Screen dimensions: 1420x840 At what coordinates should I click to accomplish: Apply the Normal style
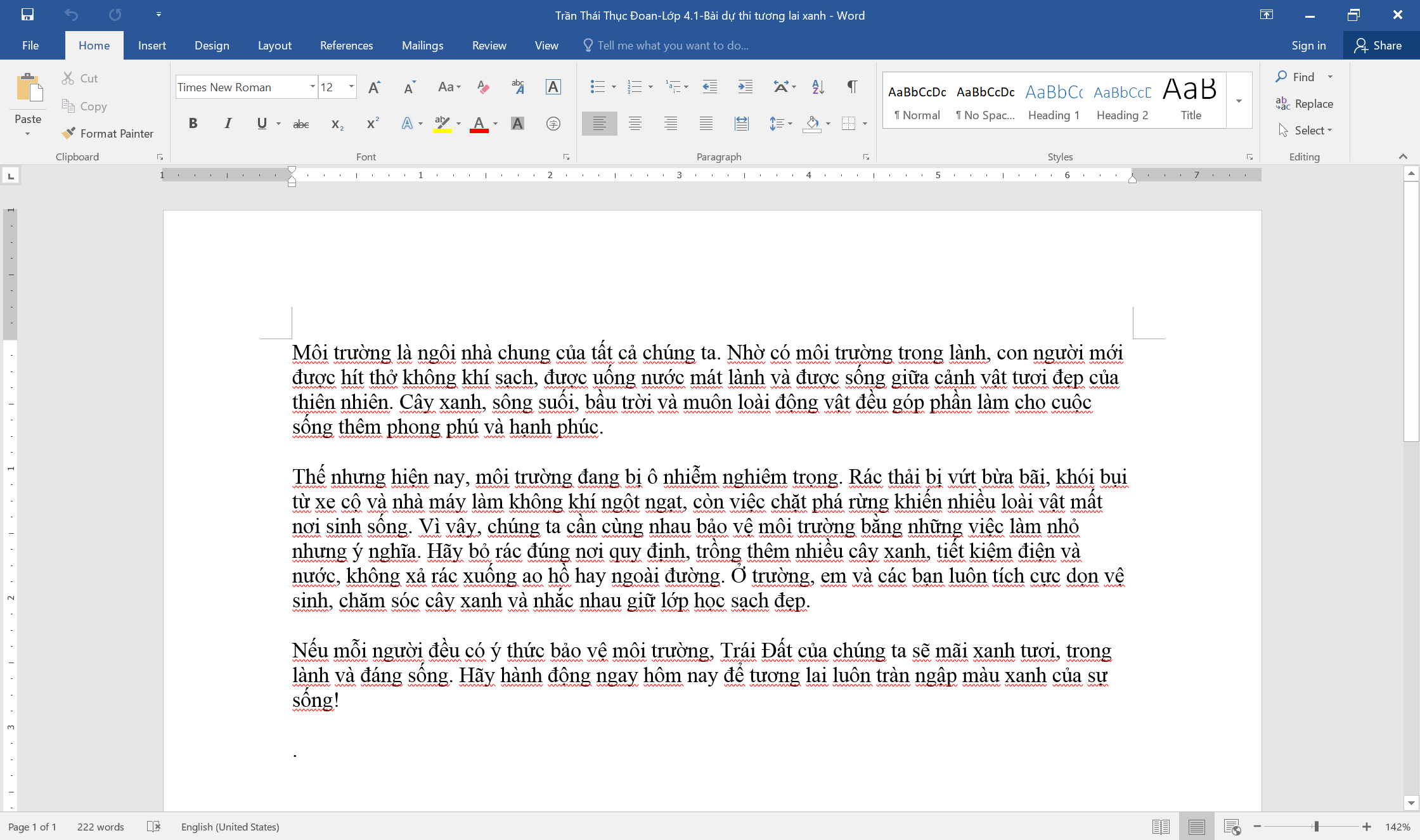pyautogui.click(x=917, y=101)
